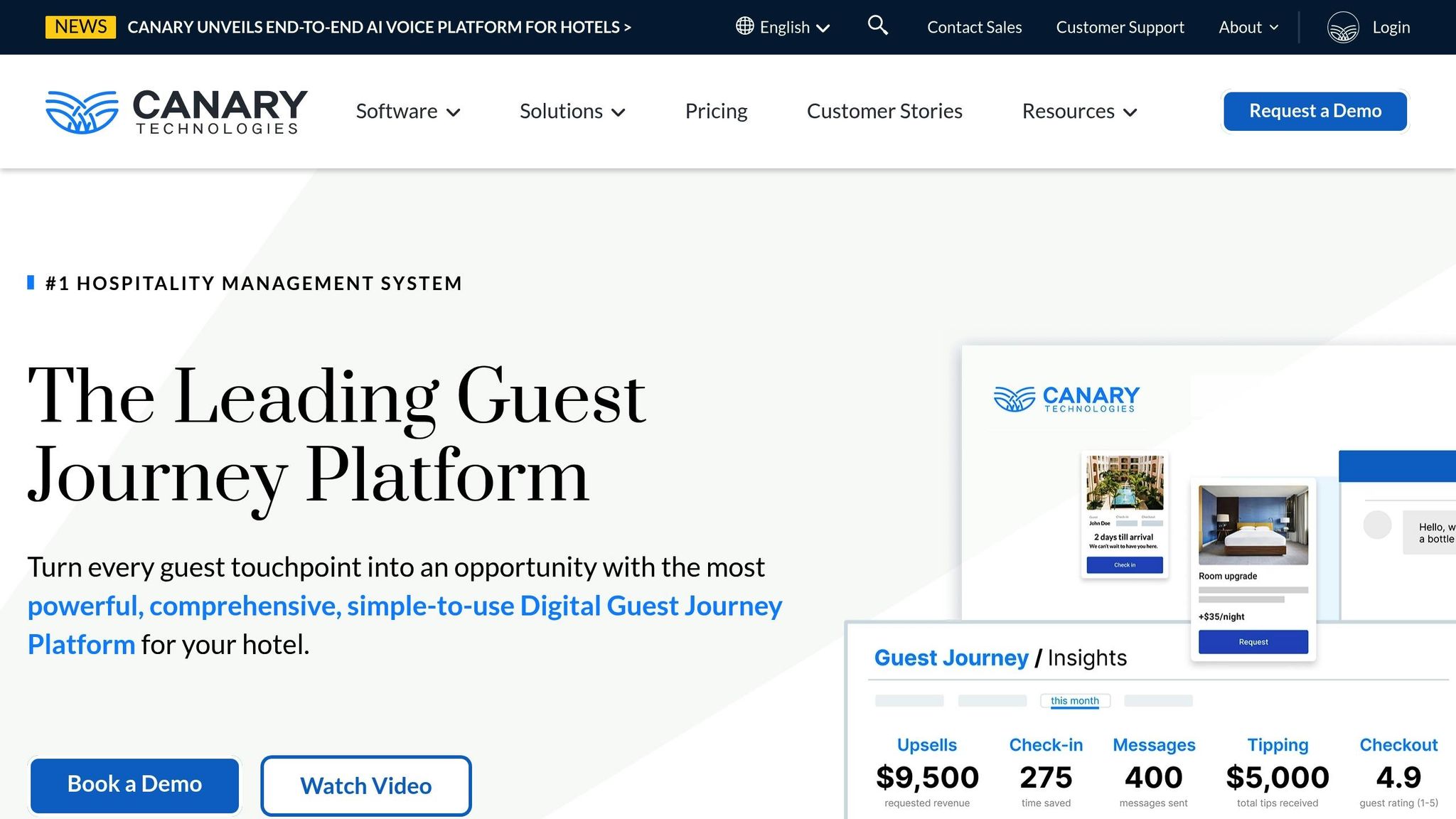Click the Check in button on arrival card

1125,565
